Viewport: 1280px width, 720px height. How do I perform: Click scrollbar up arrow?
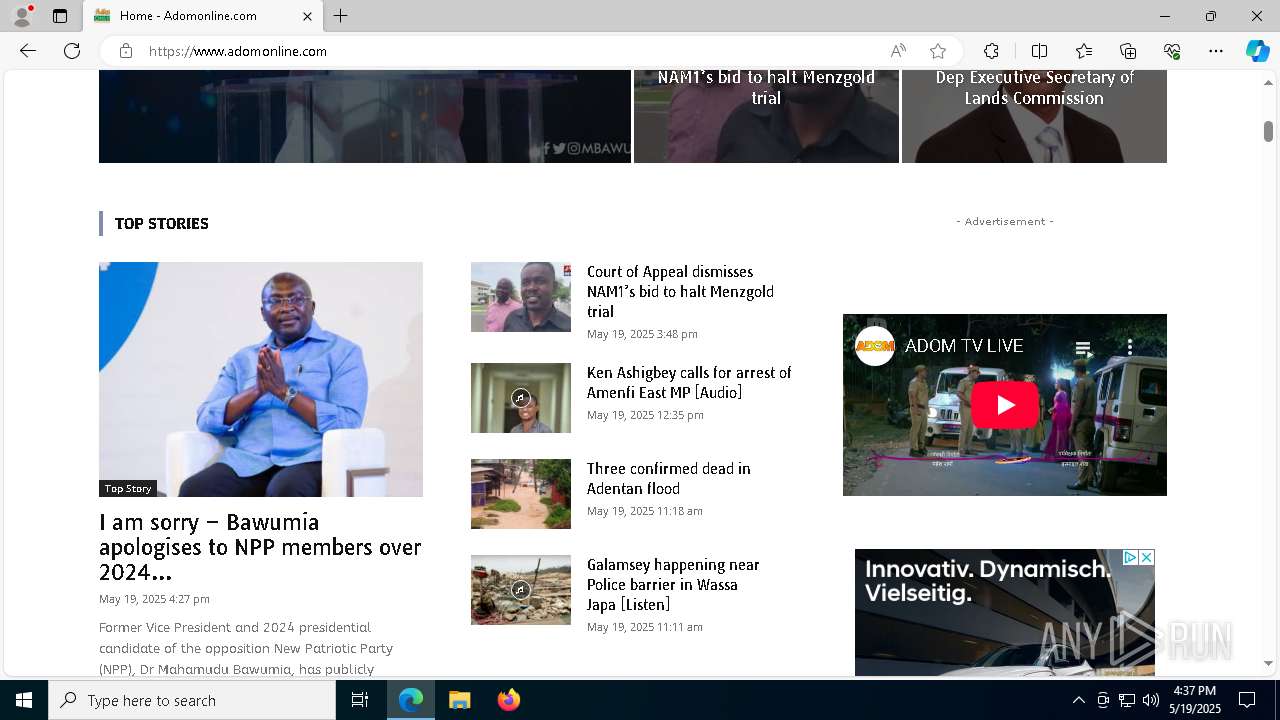click(x=1268, y=82)
